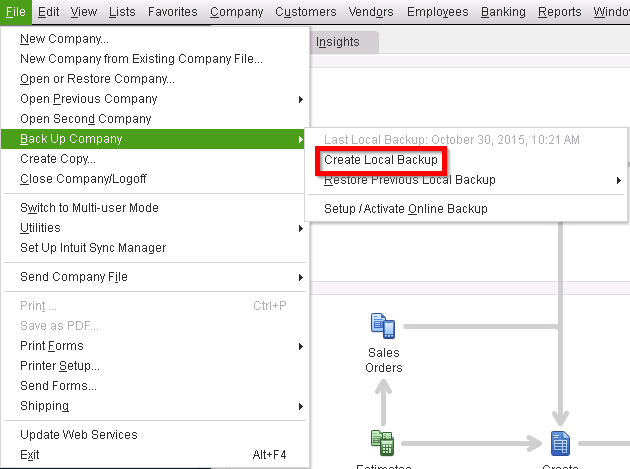The width and height of the screenshot is (630, 469).
Task: Choose Update Web Services
Action: [x=155, y=435]
